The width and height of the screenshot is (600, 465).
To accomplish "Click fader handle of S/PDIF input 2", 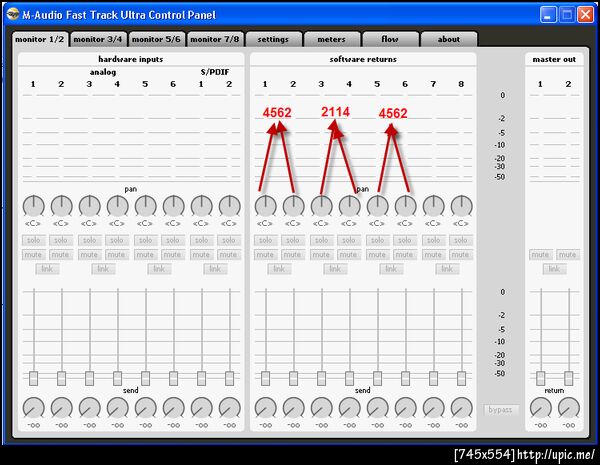I will click(230, 378).
